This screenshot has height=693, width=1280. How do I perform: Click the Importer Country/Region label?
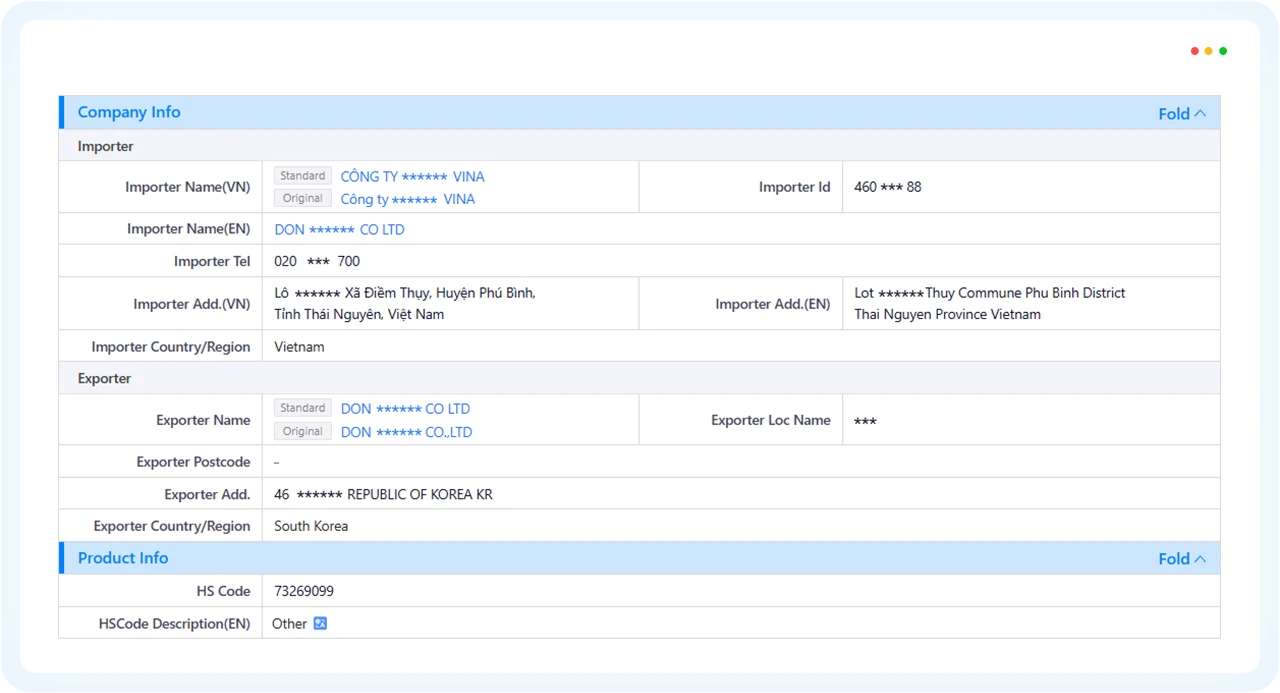pos(171,347)
